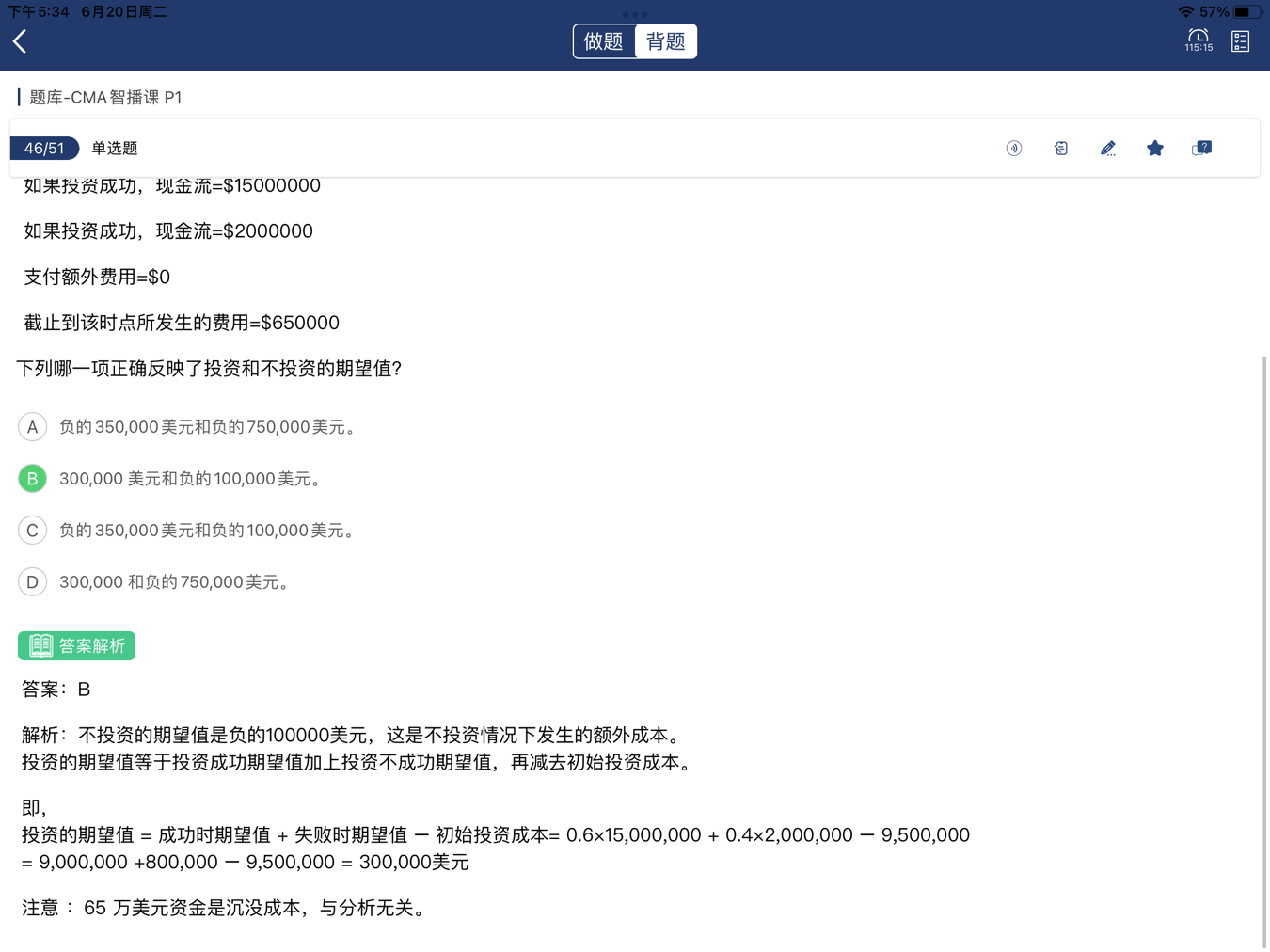This screenshot has height=952, width=1270.
Task: Open the notes clipboard icon
Action: coord(1060,149)
